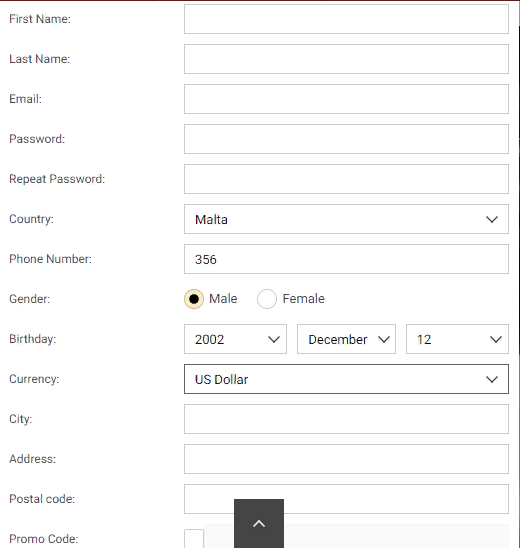
Task: Click the birth month chevron arrow
Action: point(384,339)
